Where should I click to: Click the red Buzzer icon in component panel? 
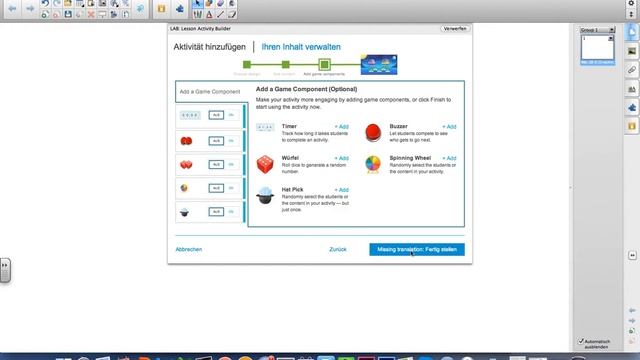click(373, 133)
